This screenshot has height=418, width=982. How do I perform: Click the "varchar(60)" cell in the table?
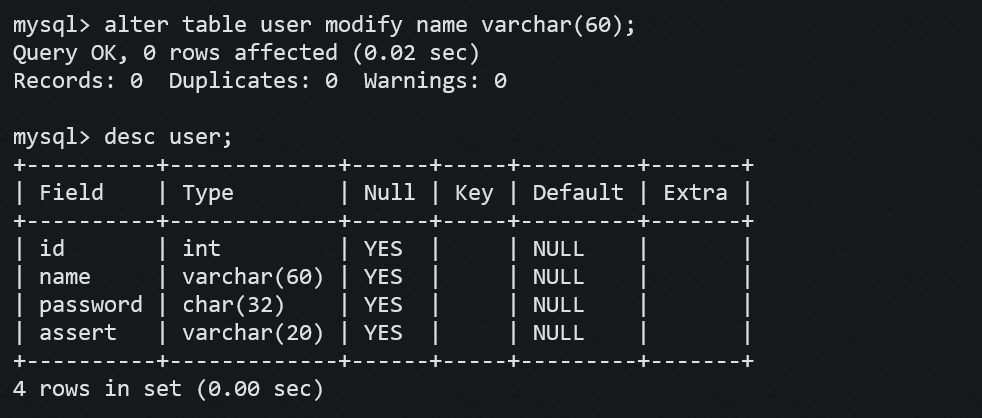coord(253,277)
